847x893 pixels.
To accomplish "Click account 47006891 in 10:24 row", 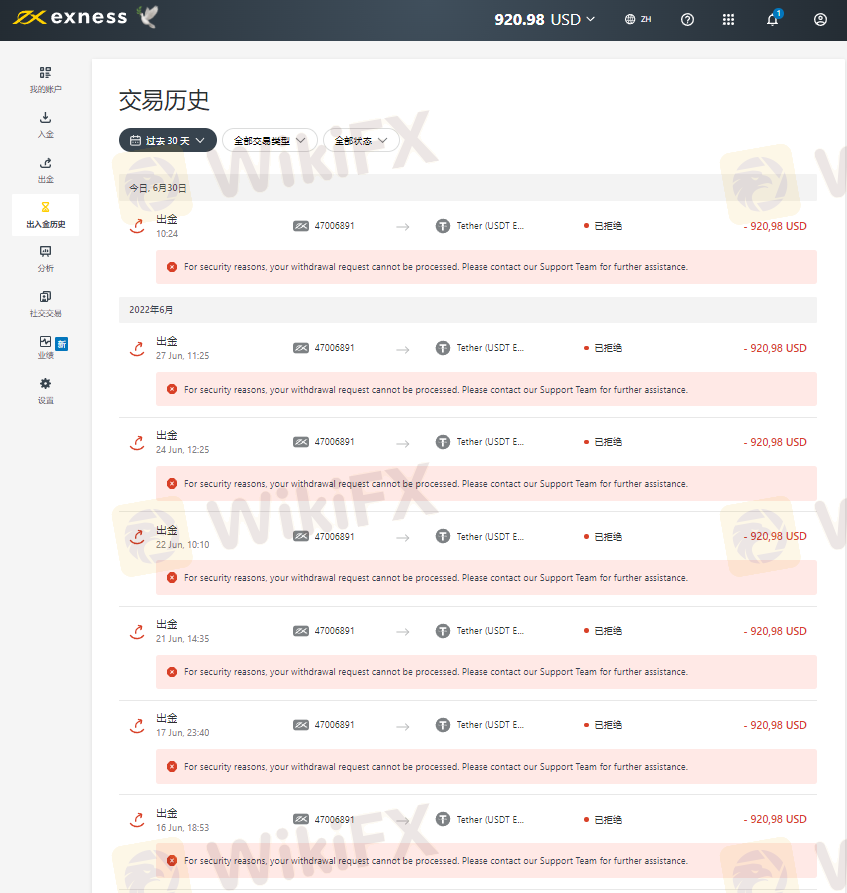I will tap(334, 226).
